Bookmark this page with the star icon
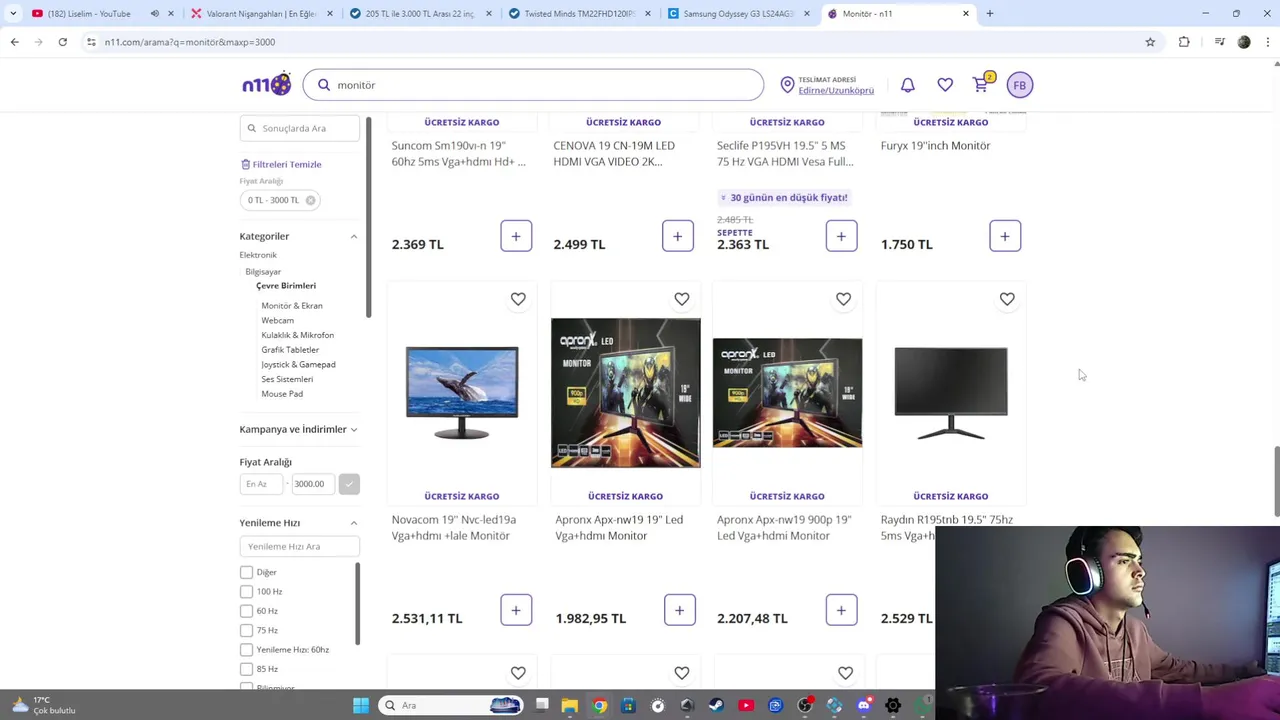Viewport: 1280px width, 720px height. pyautogui.click(x=1150, y=42)
